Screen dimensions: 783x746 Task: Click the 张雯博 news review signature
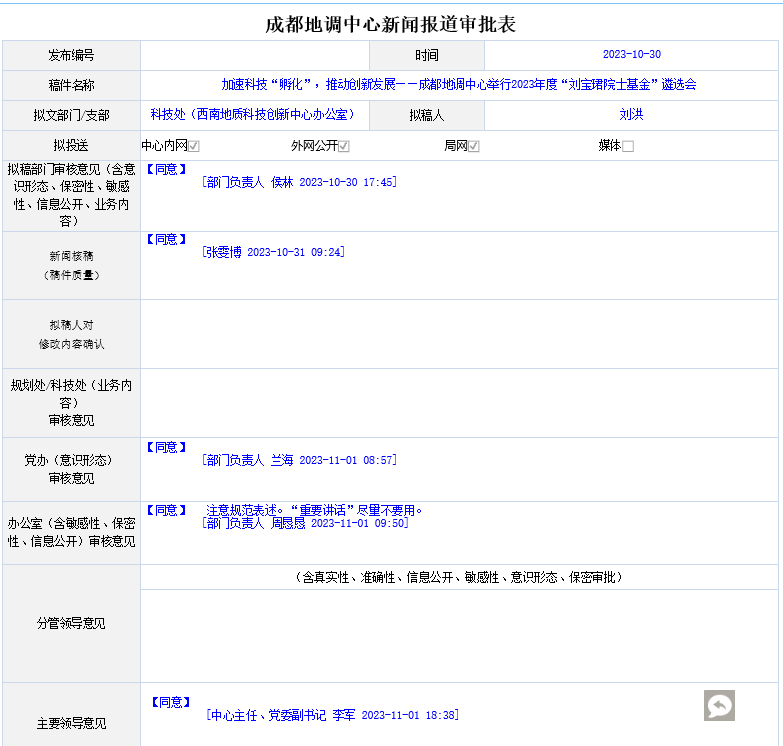(273, 253)
